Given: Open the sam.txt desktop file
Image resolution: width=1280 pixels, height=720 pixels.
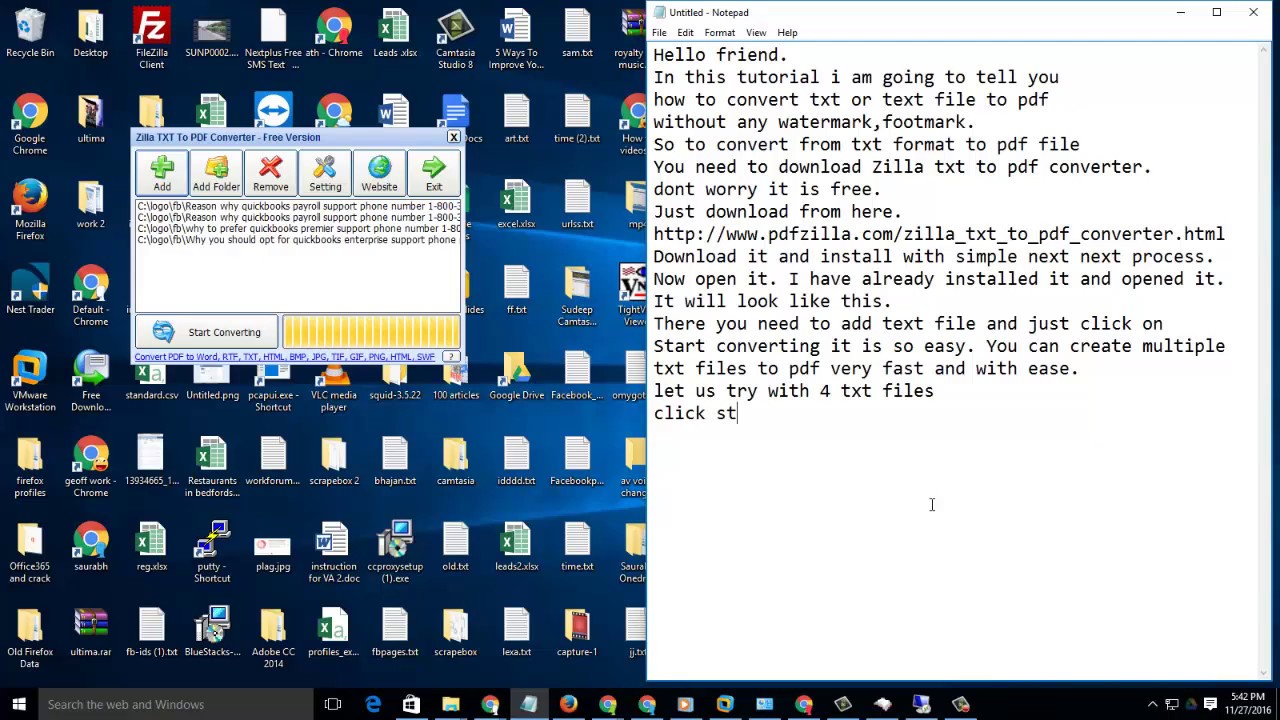Looking at the screenshot, I should (x=577, y=33).
